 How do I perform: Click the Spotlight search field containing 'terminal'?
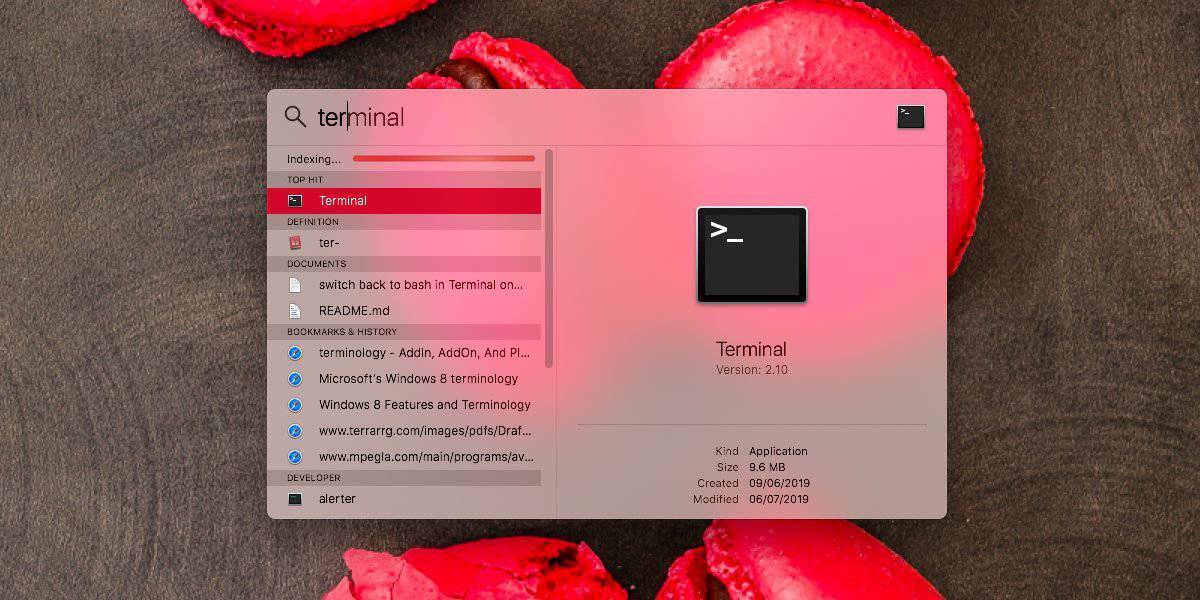pyautogui.click(x=600, y=118)
